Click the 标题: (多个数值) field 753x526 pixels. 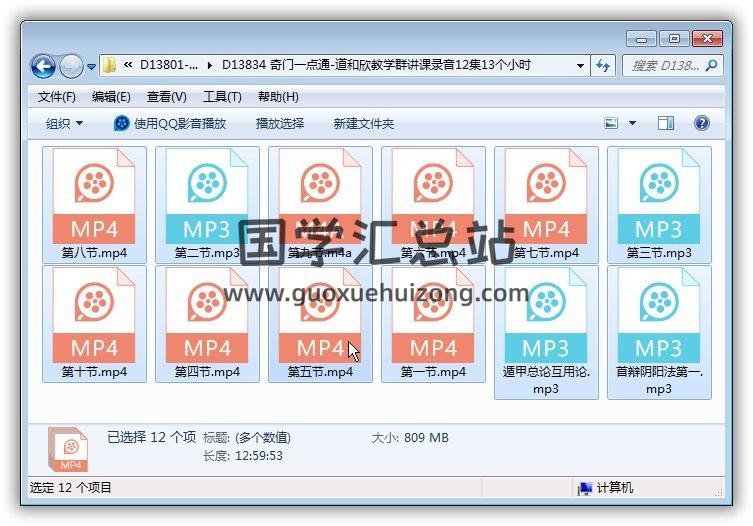(x=247, y=438)
